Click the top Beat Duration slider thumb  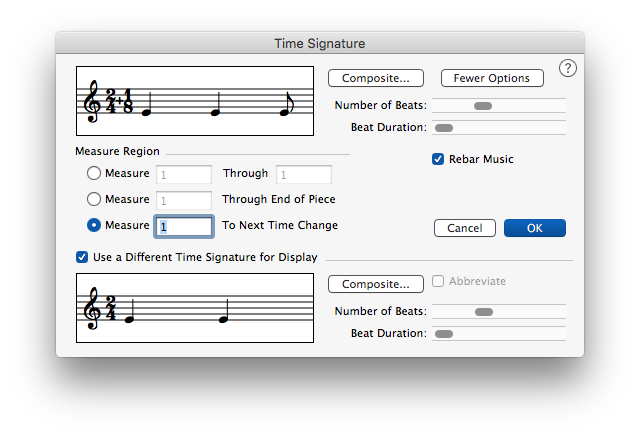pyautogui.click(x=445, y=128)
